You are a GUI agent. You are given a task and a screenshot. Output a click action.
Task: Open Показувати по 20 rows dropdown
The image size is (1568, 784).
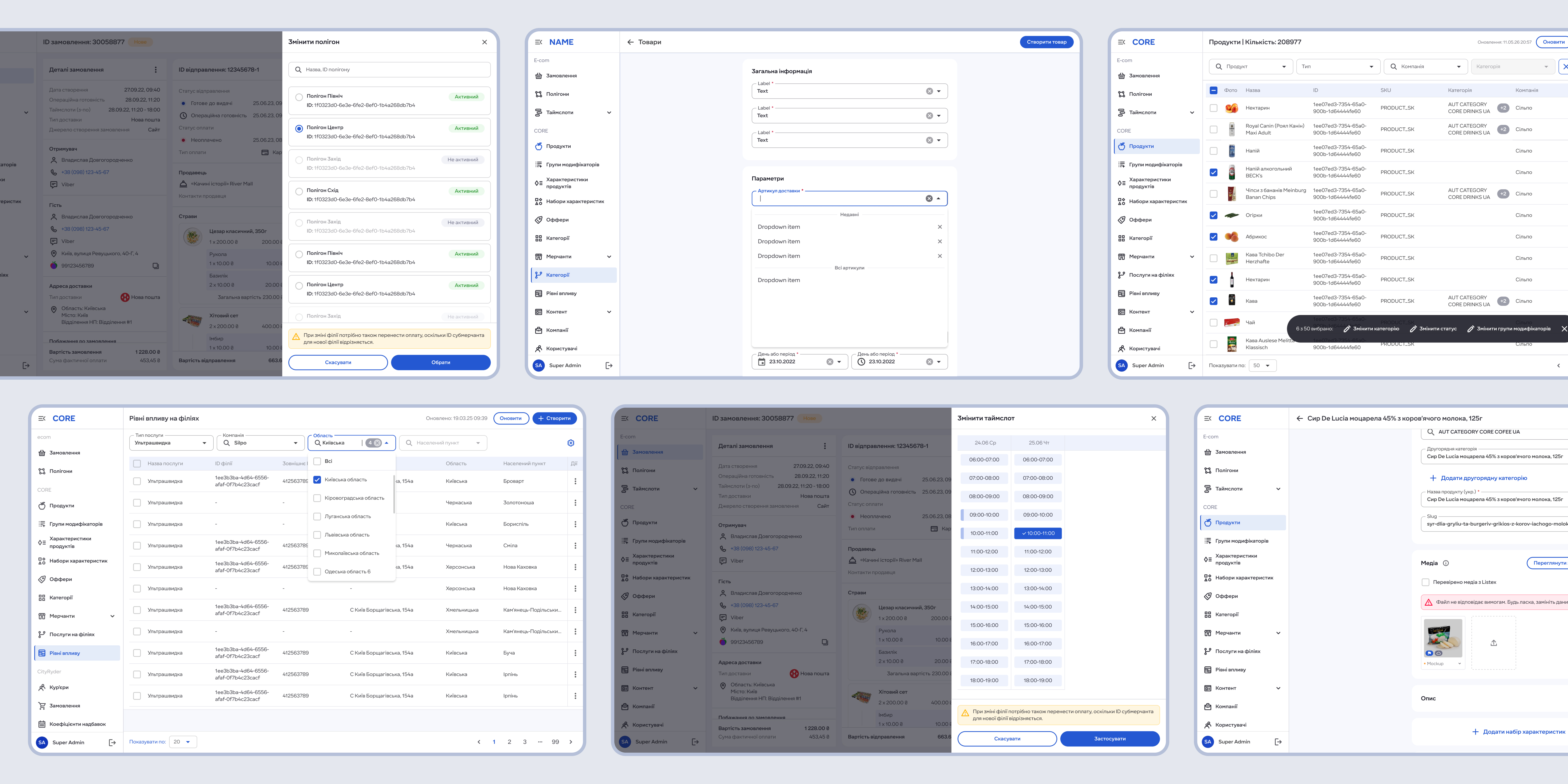[x=183, y=742]
